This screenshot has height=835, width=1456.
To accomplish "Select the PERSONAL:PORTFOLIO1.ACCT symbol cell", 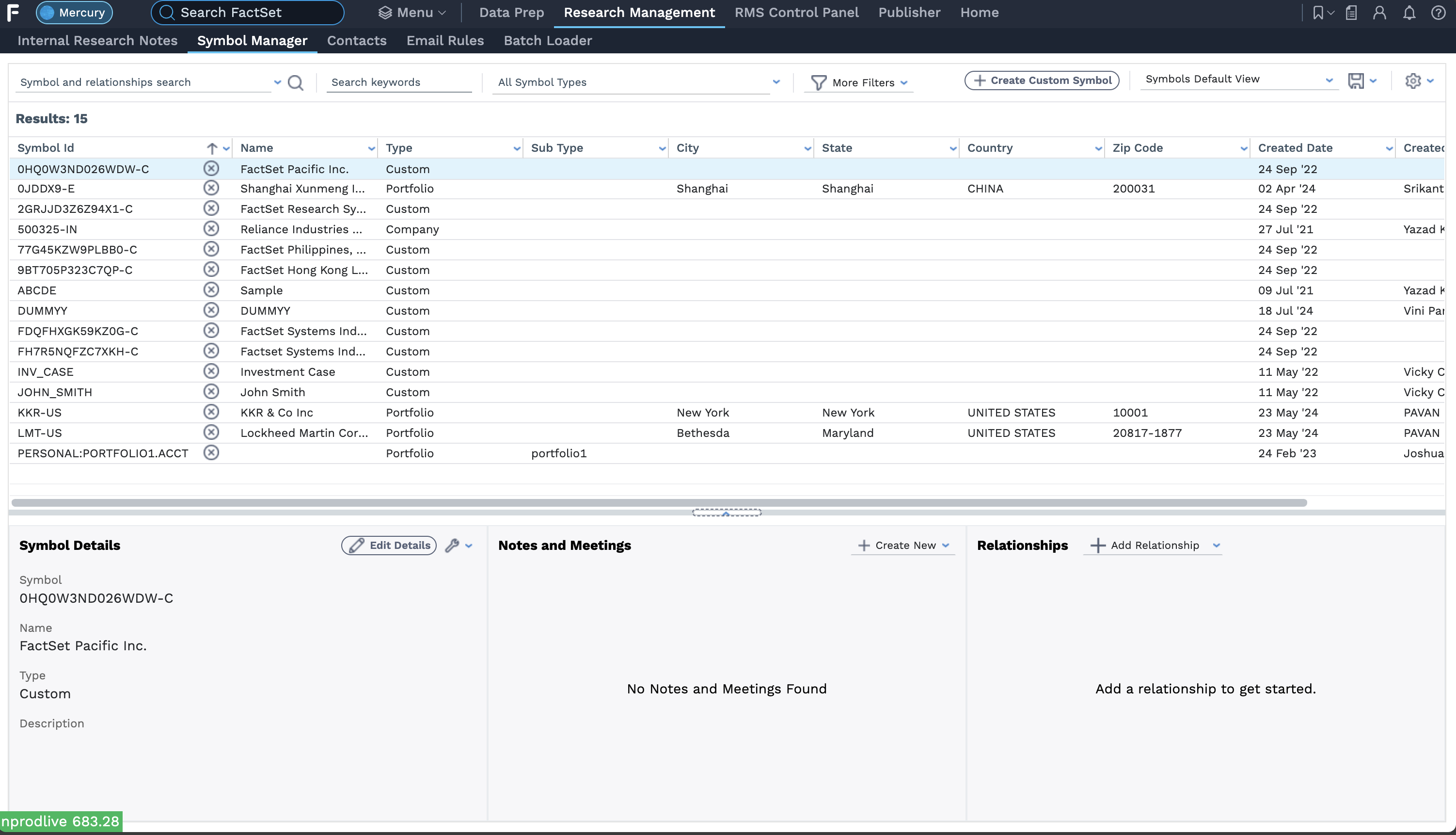I will tap(103, 453).
